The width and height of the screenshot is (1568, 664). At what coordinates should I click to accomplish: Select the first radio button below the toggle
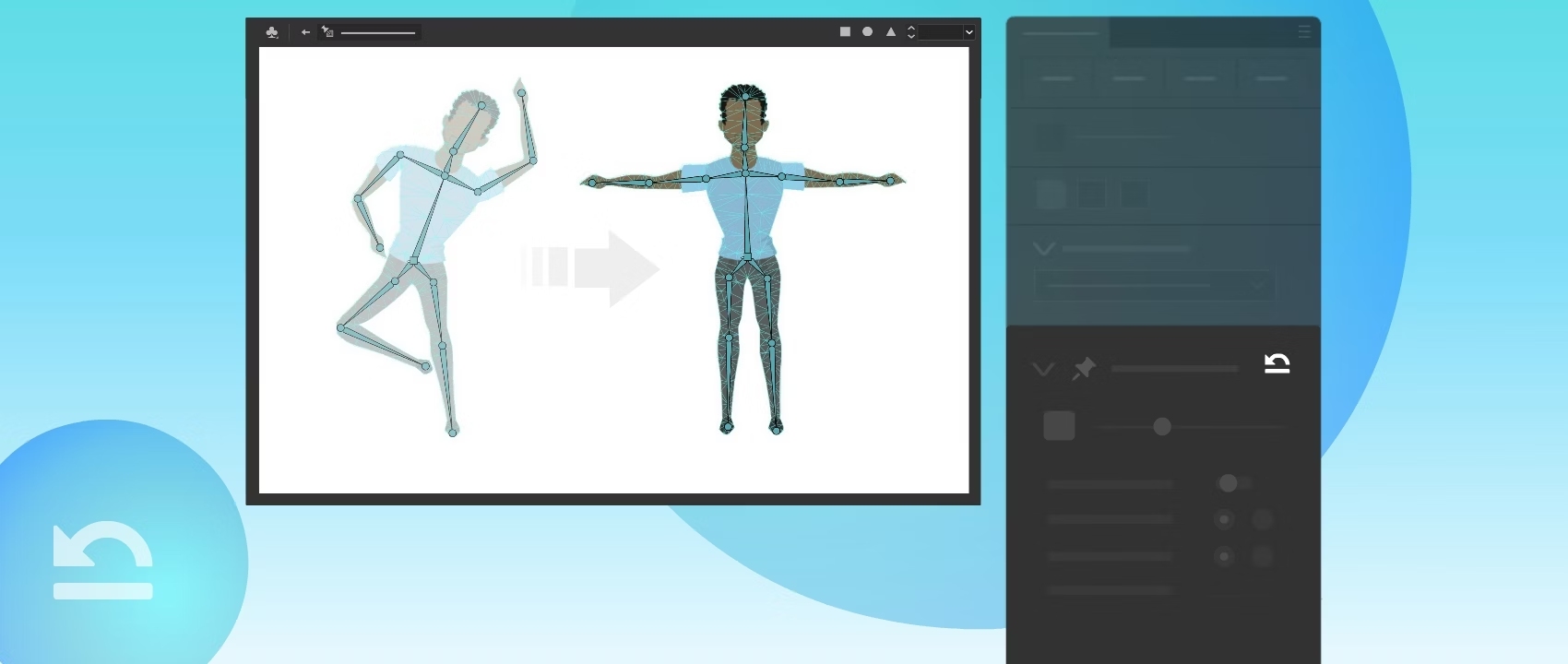(1224, 520)
